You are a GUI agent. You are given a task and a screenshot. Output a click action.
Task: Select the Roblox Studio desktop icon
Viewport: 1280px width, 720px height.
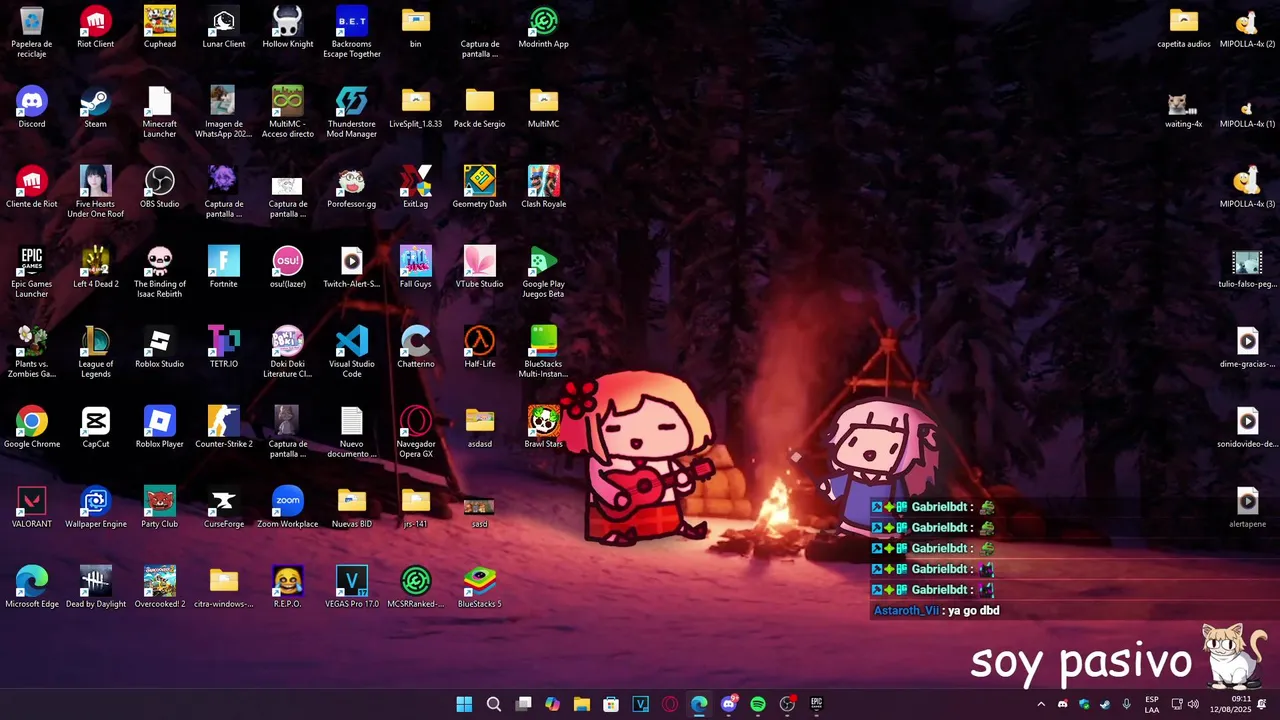(x=160, y=347)
